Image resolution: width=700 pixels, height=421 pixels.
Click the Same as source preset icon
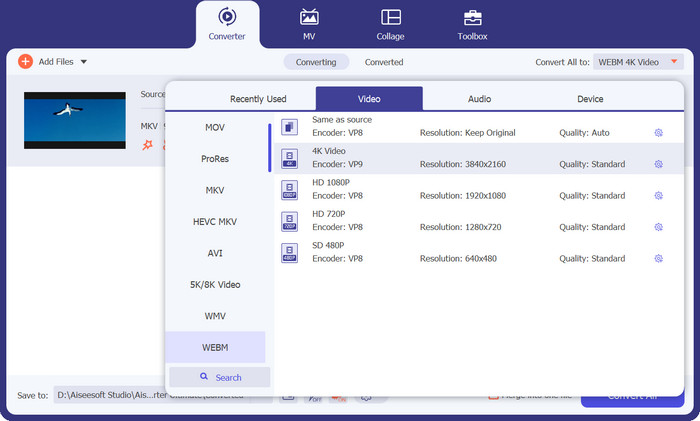tap(289, 127)
